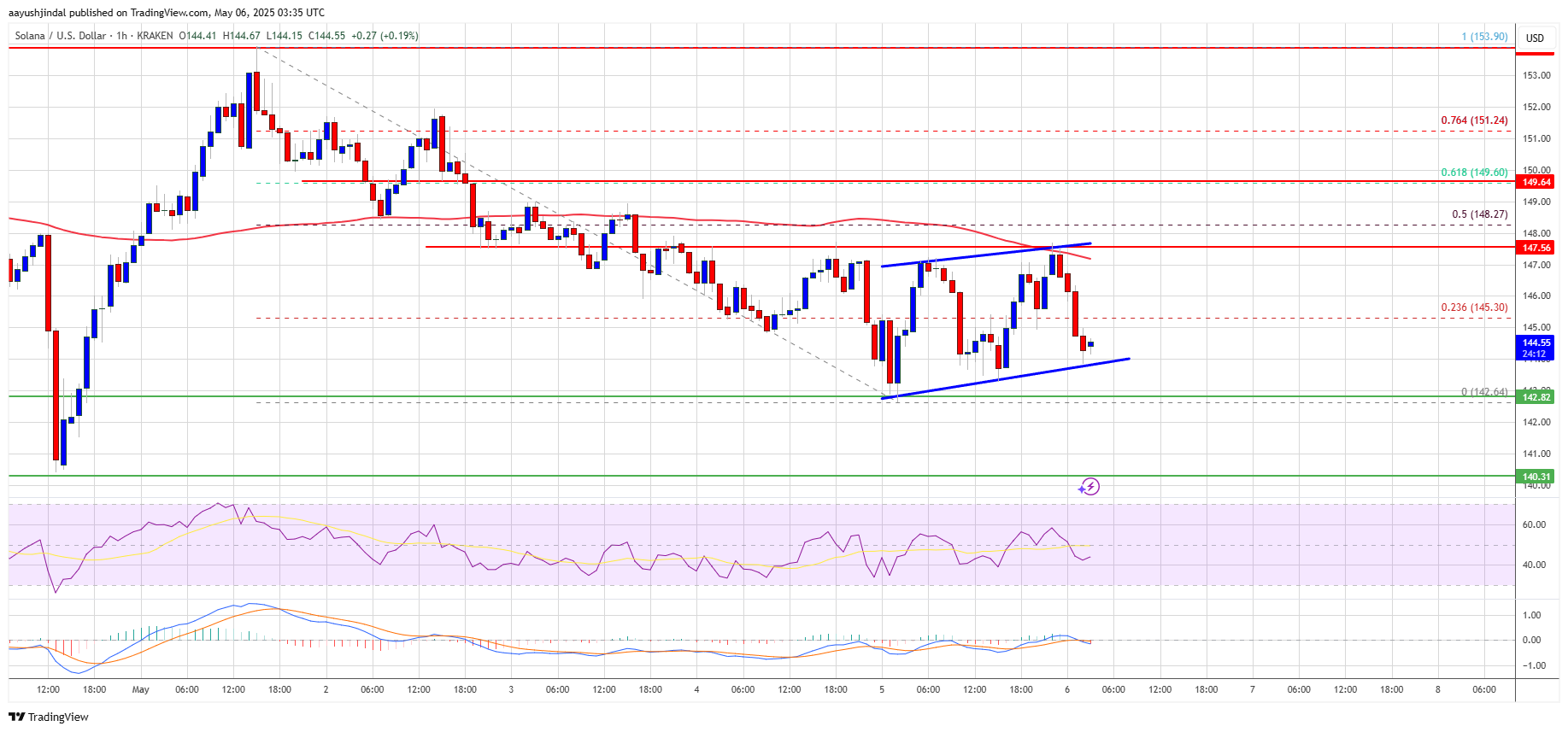
Task: Click the green 140.31 price tag
Action: click(1536, 477)
